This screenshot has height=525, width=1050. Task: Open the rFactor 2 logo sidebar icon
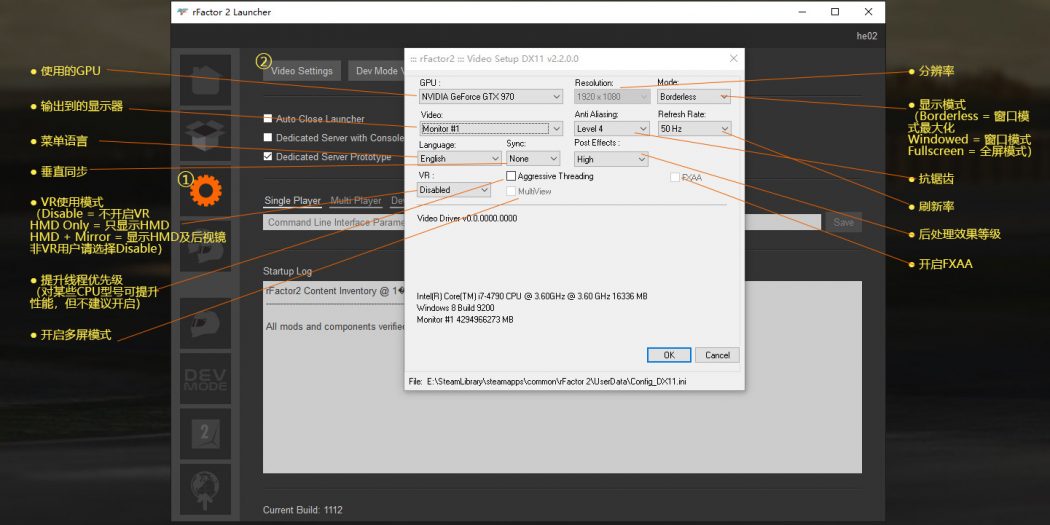(x=205, y=435)
